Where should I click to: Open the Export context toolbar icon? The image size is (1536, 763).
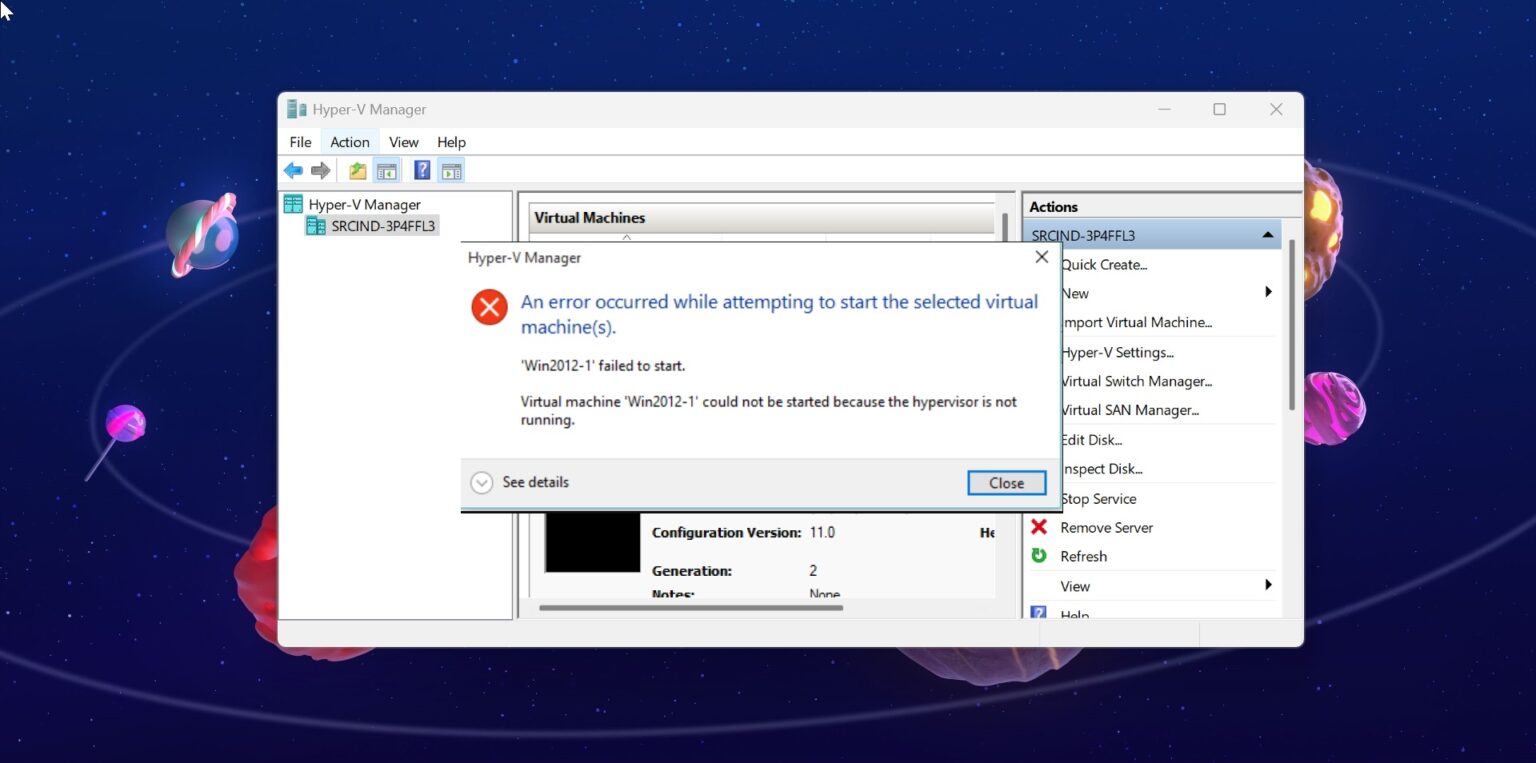click(x=356, y=170)
